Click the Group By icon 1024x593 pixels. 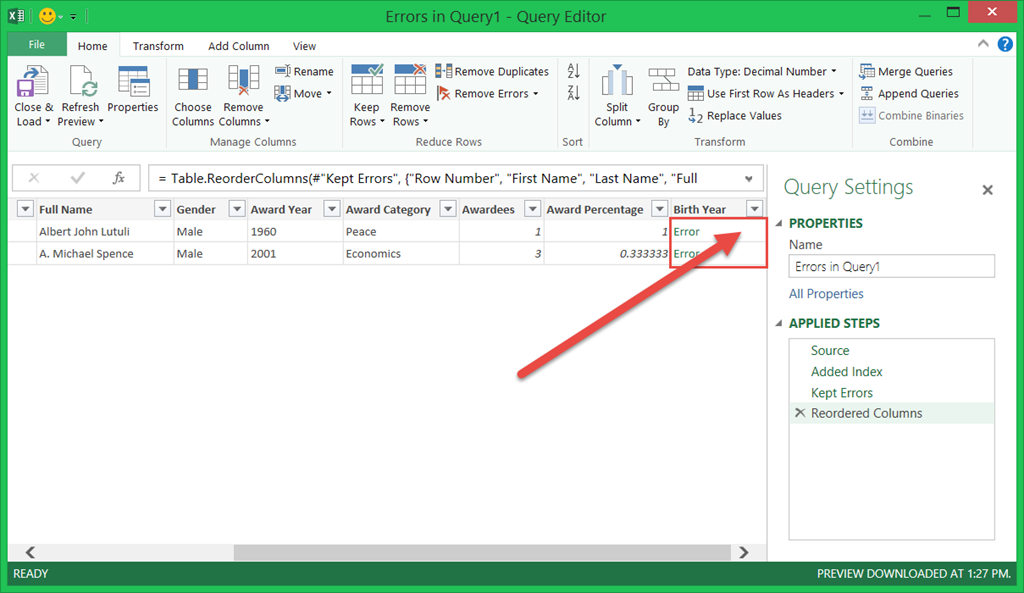[x=663, y=82]
